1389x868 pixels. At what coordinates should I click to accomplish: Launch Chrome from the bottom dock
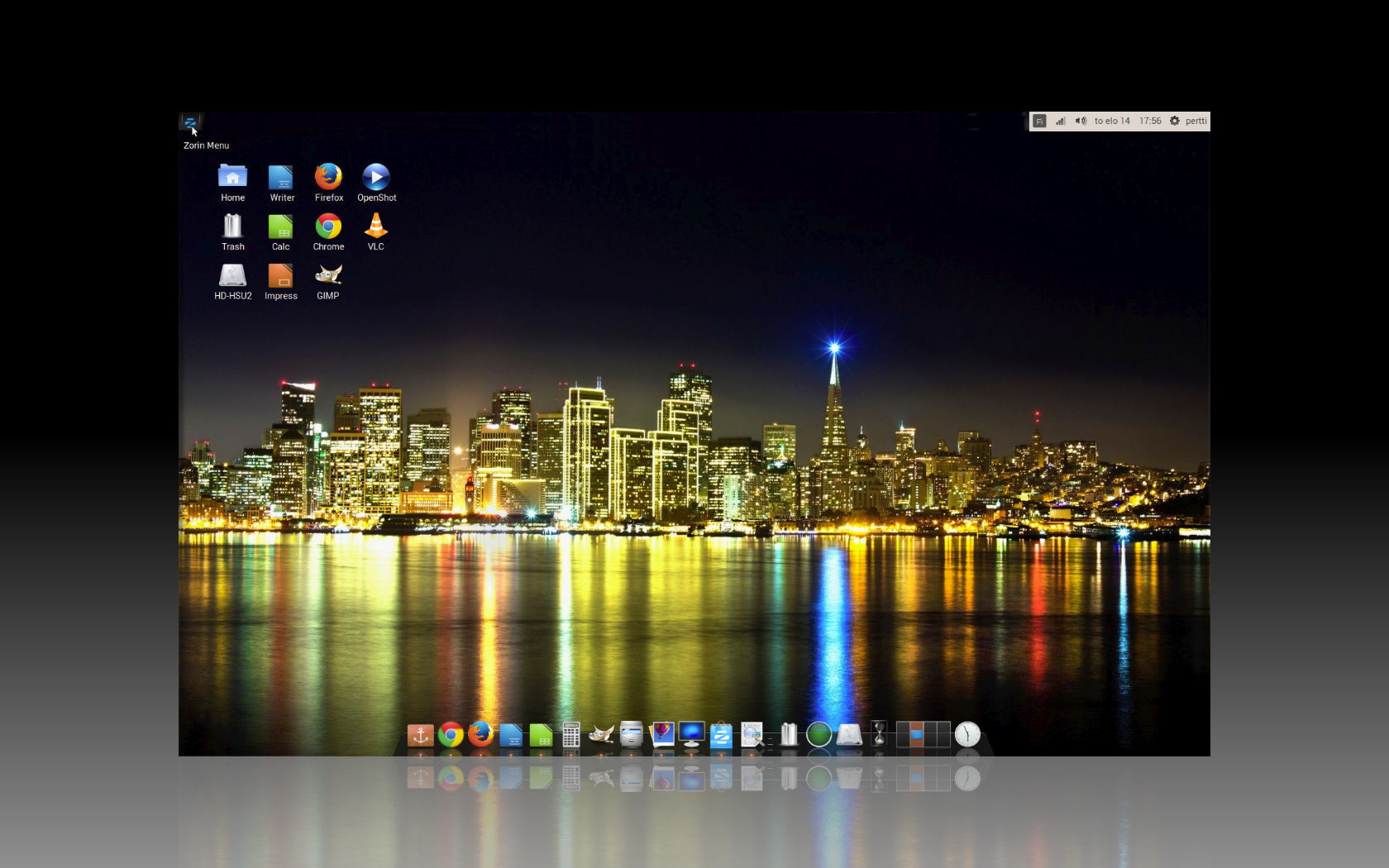[451, 734]
